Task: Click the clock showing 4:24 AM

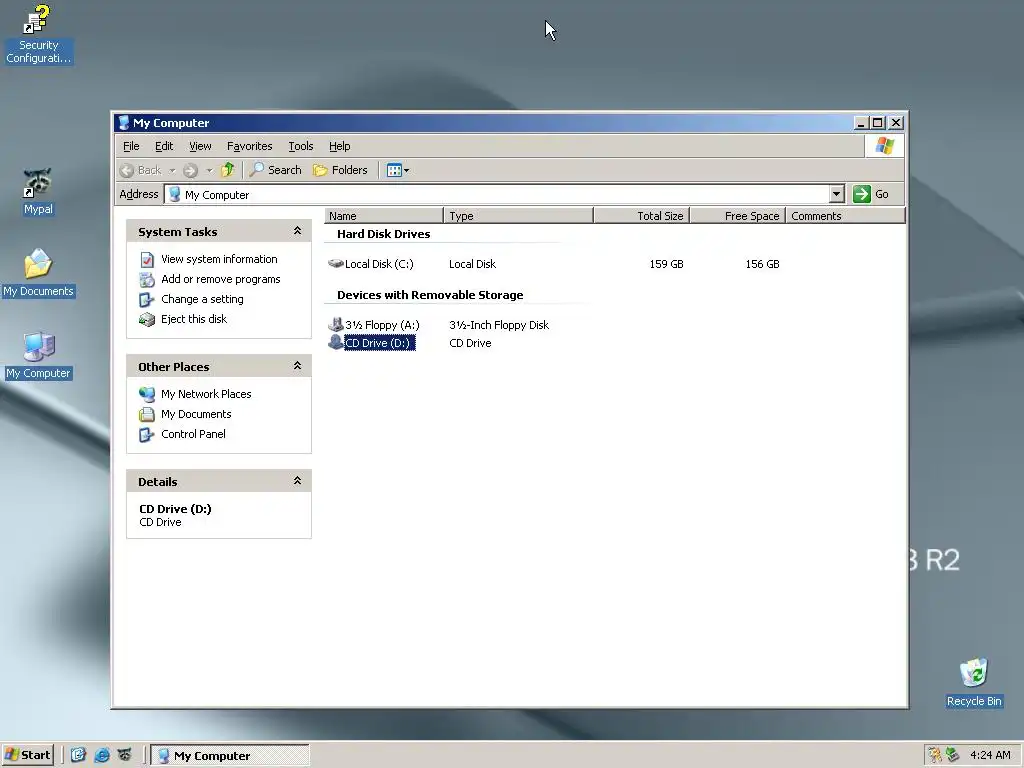Action: click(990, 755)
